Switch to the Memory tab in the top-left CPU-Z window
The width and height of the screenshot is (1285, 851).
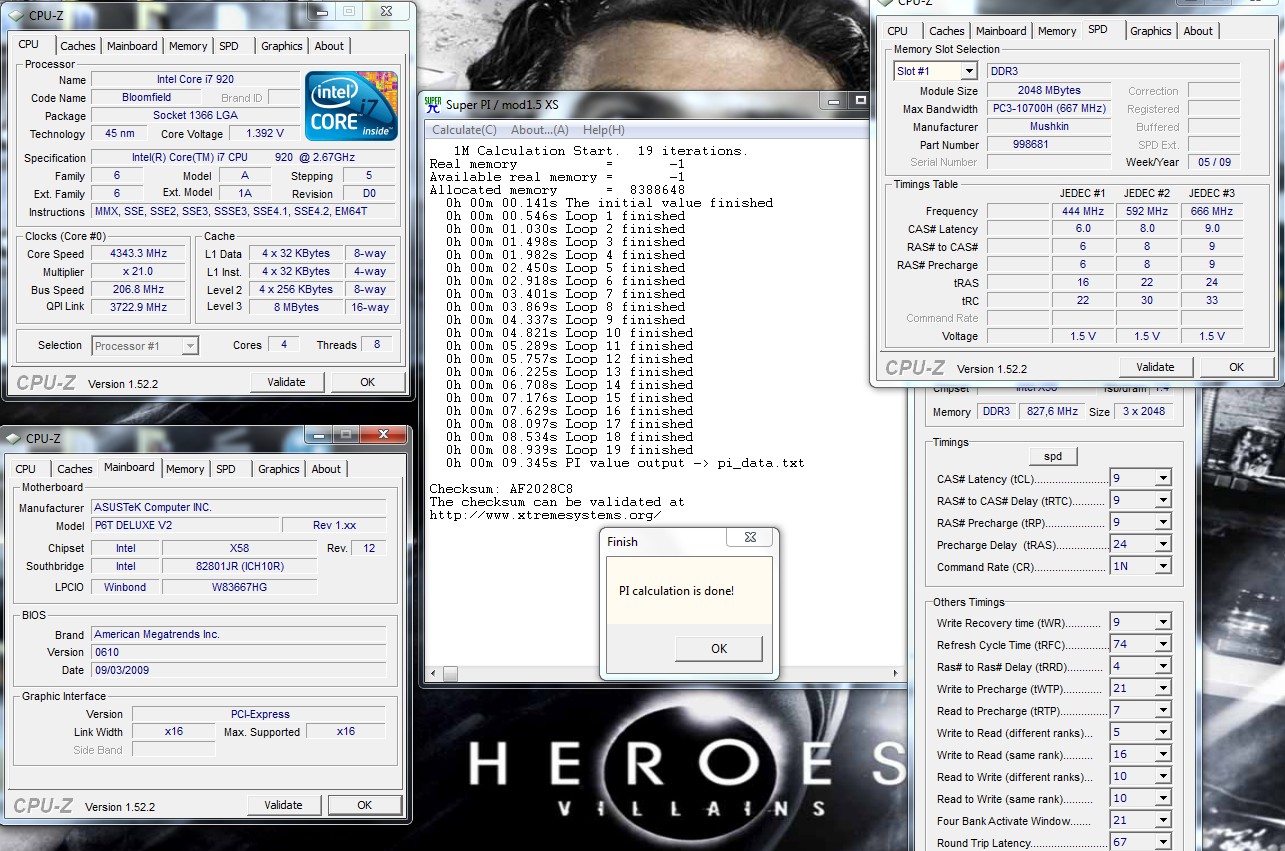188,46
